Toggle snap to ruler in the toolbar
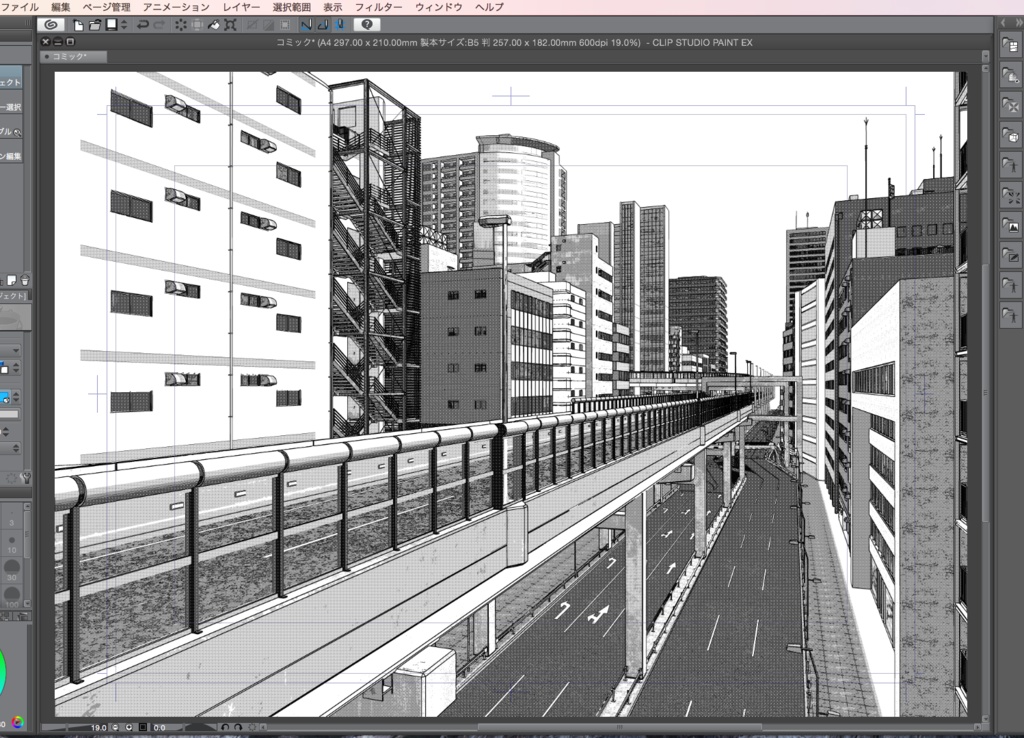 coord(306,25)
